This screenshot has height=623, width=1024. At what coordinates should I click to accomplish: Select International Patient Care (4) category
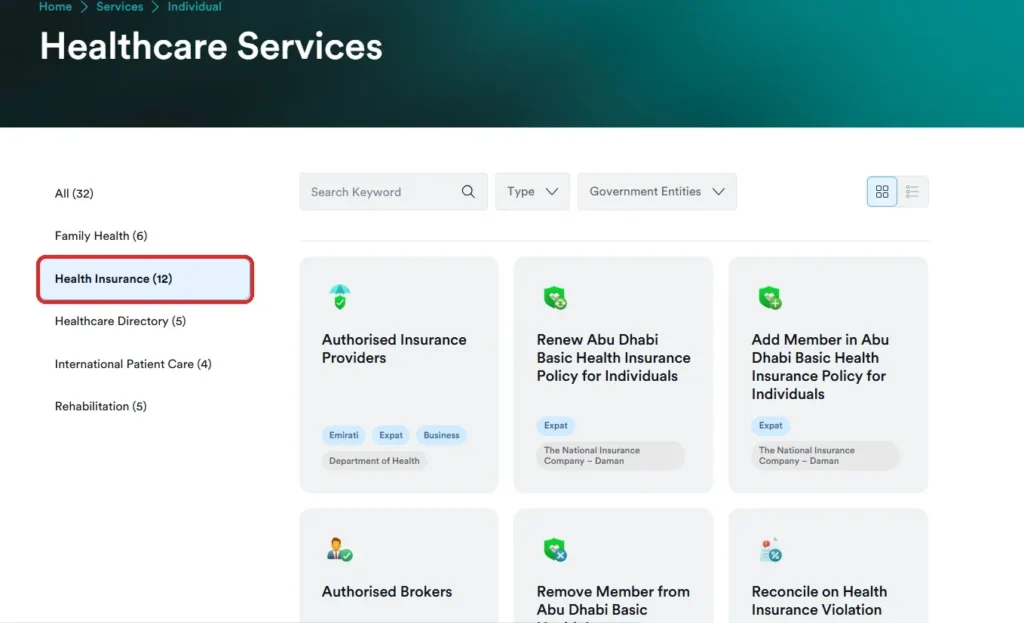tap(133, 364)
